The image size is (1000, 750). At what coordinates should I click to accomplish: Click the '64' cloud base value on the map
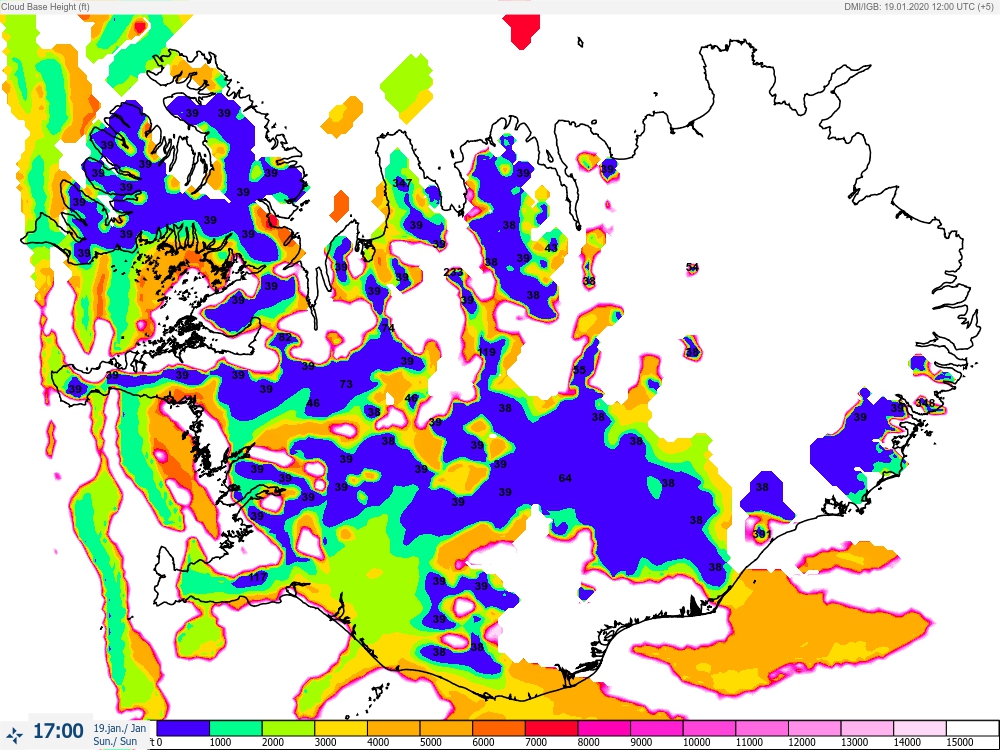(x=564, y=478)
